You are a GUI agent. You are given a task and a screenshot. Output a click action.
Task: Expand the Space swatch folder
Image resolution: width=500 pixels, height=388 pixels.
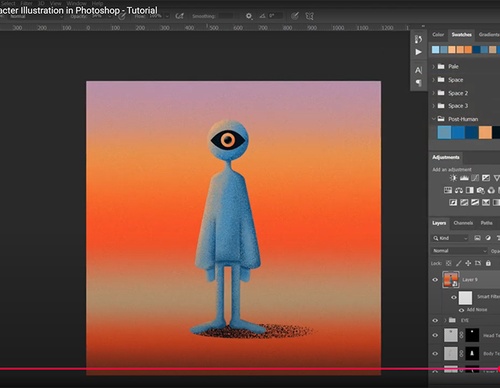433,80
